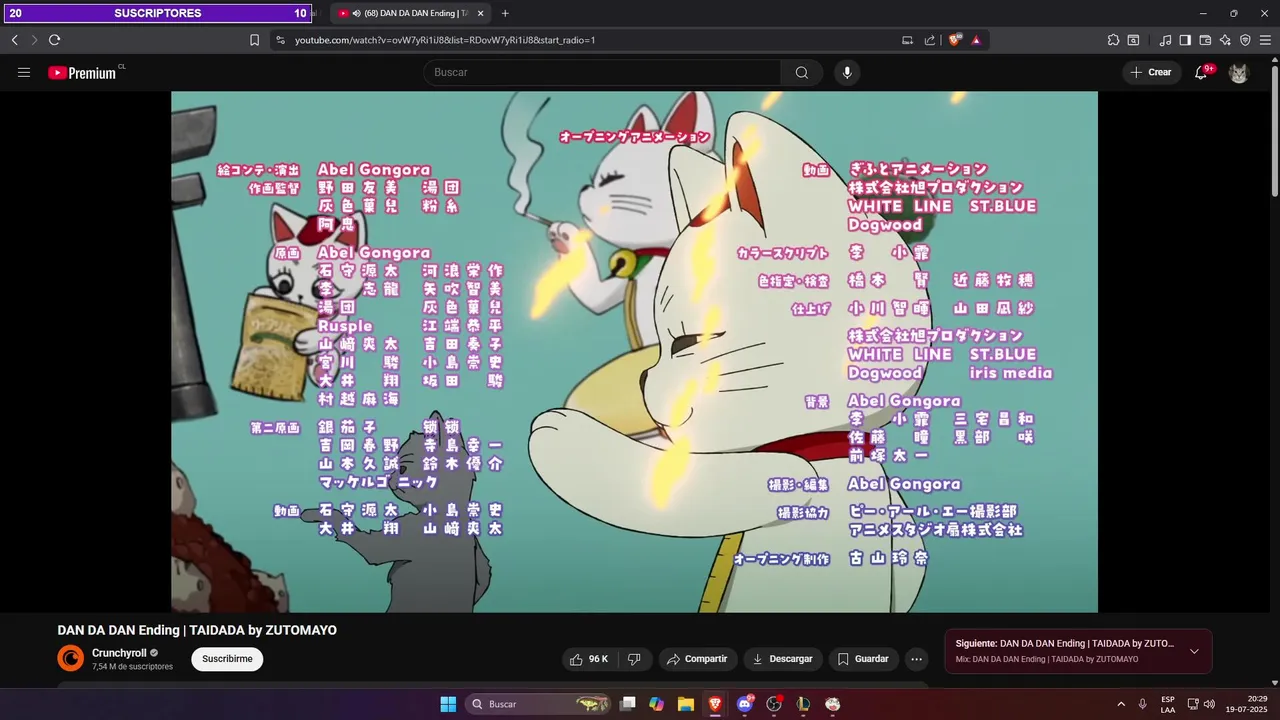1280x720 pixels.
Task: Open browser main menu button
Action: pyautogui.click(x=1266, y=40)
